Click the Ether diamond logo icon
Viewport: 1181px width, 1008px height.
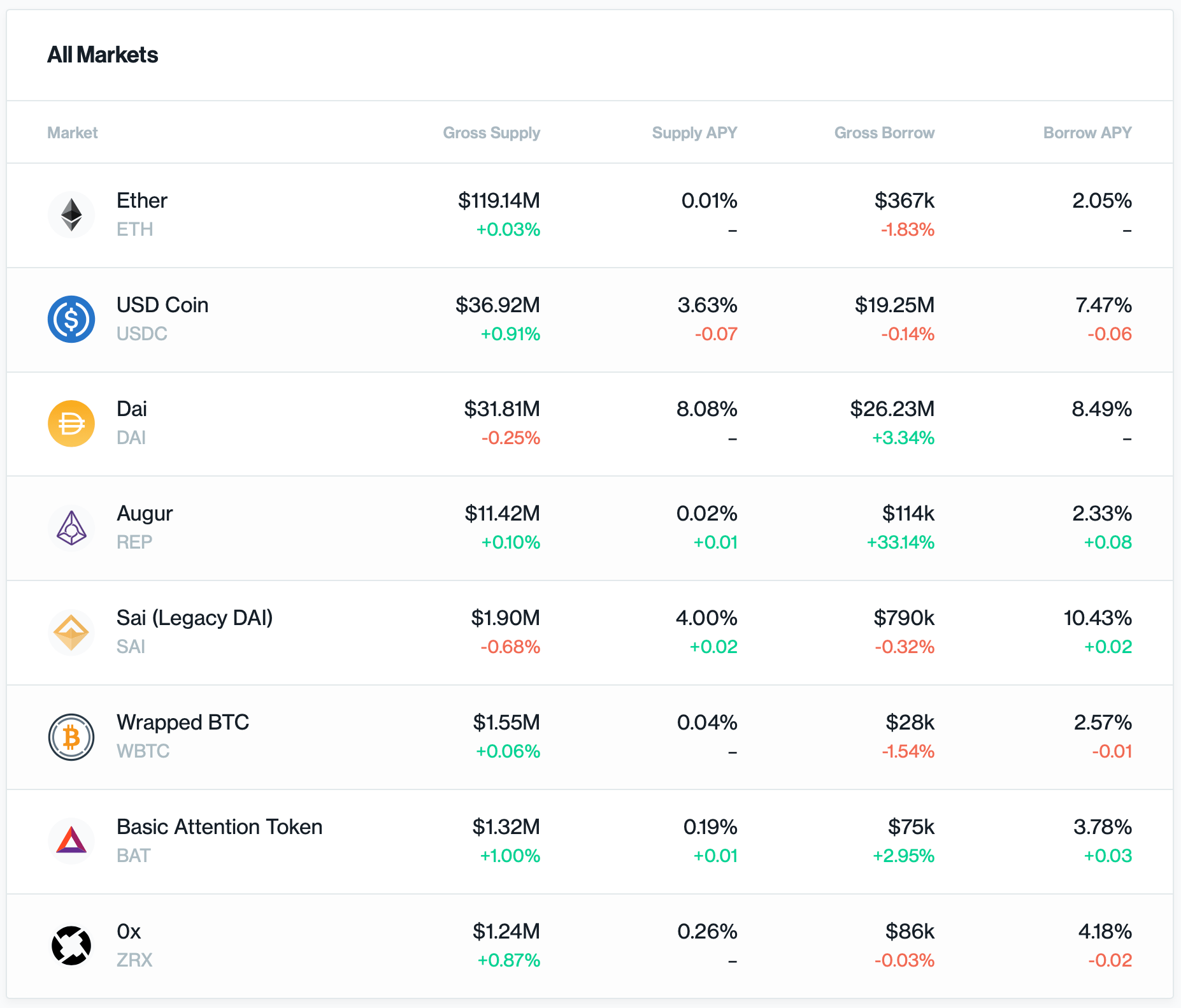tap(71, 215)
